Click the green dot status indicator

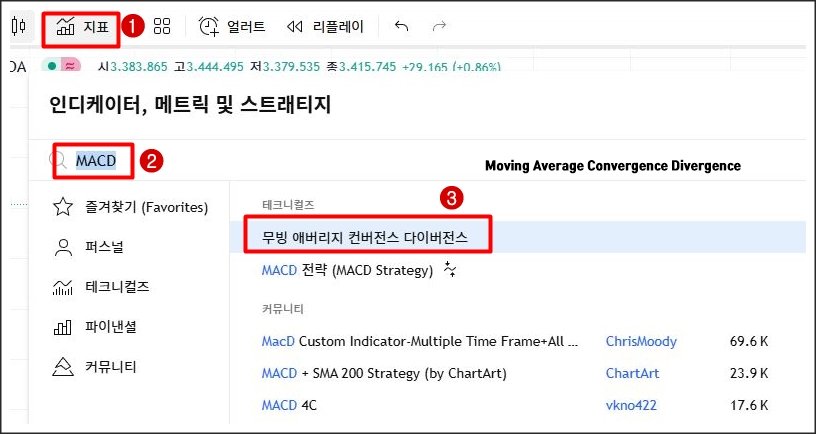tap(52, 66)
